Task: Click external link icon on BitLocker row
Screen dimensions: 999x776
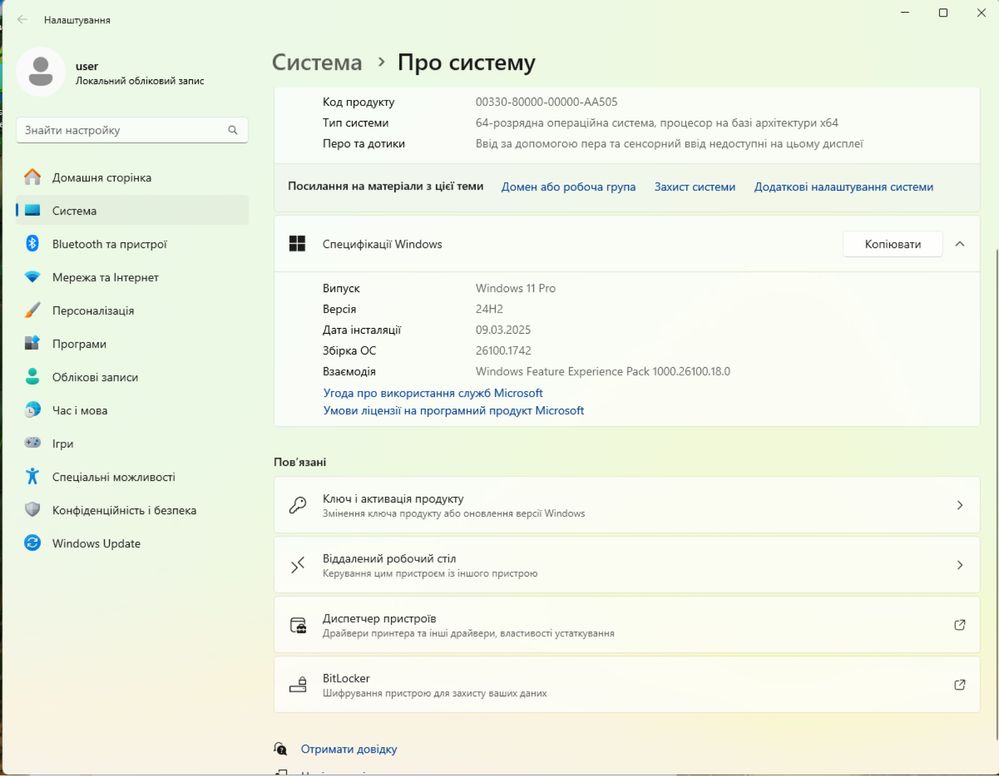Action: (x=959, y=685)
